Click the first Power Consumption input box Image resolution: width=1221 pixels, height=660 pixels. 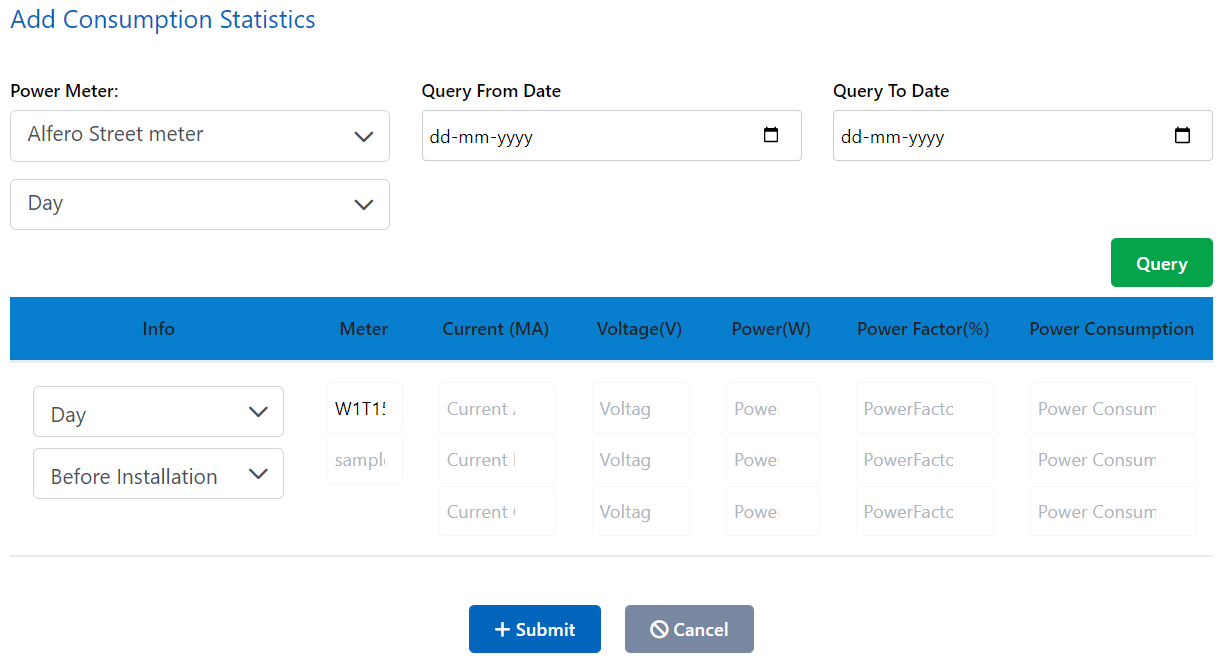pyautogui.click(x=1112, y=408)
